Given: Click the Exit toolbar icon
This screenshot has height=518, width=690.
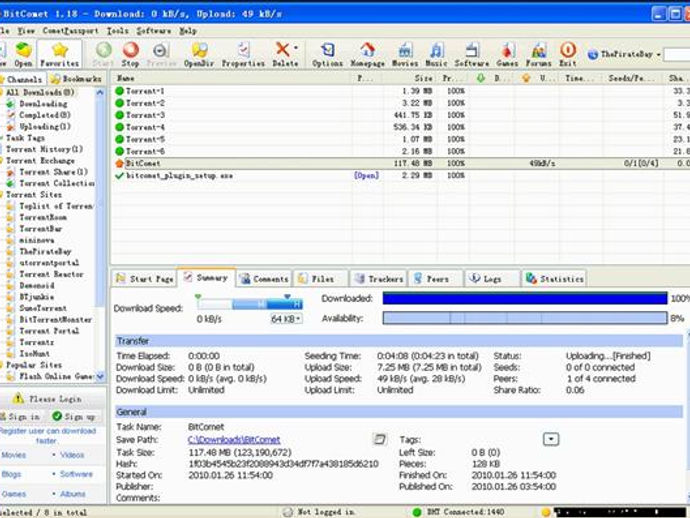Looking at the screenshot, I should pyautogui.click(x=568, y=55).
